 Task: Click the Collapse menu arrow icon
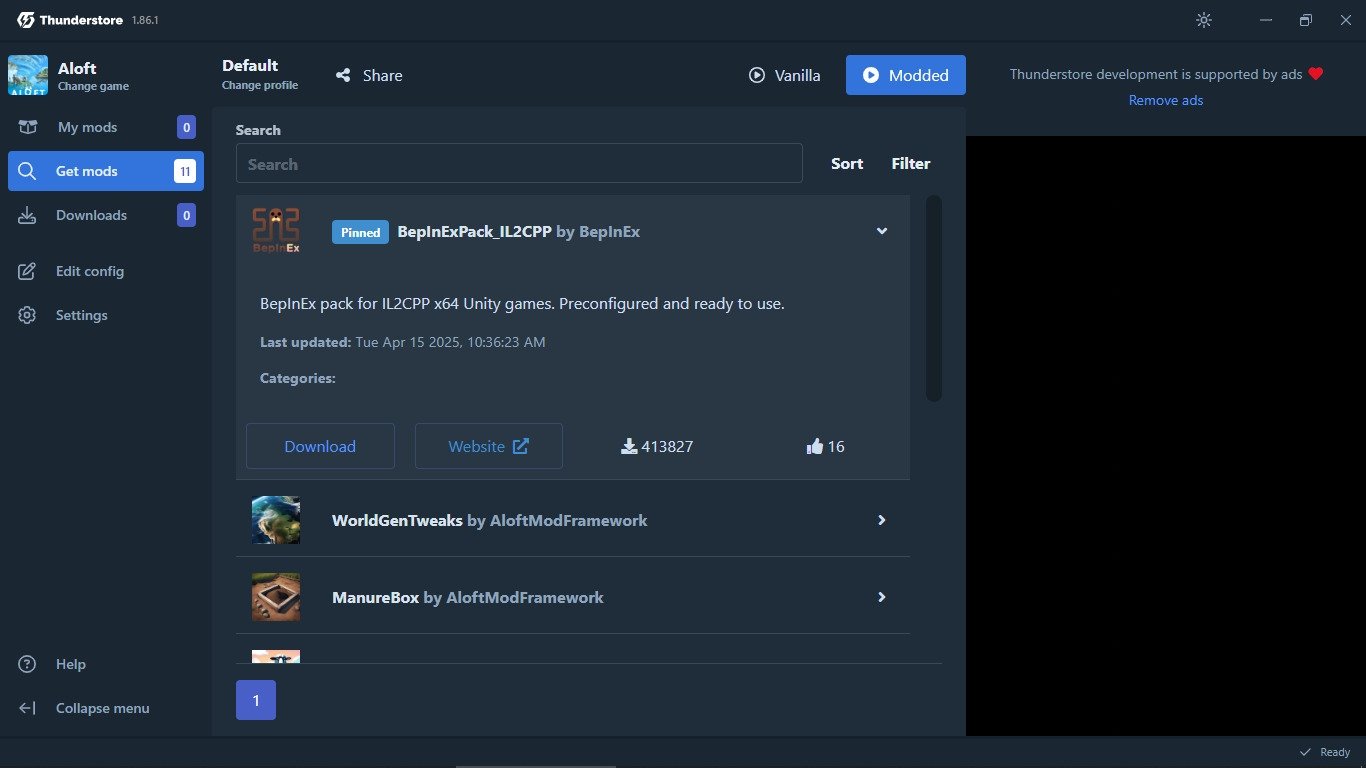point(27,708)
